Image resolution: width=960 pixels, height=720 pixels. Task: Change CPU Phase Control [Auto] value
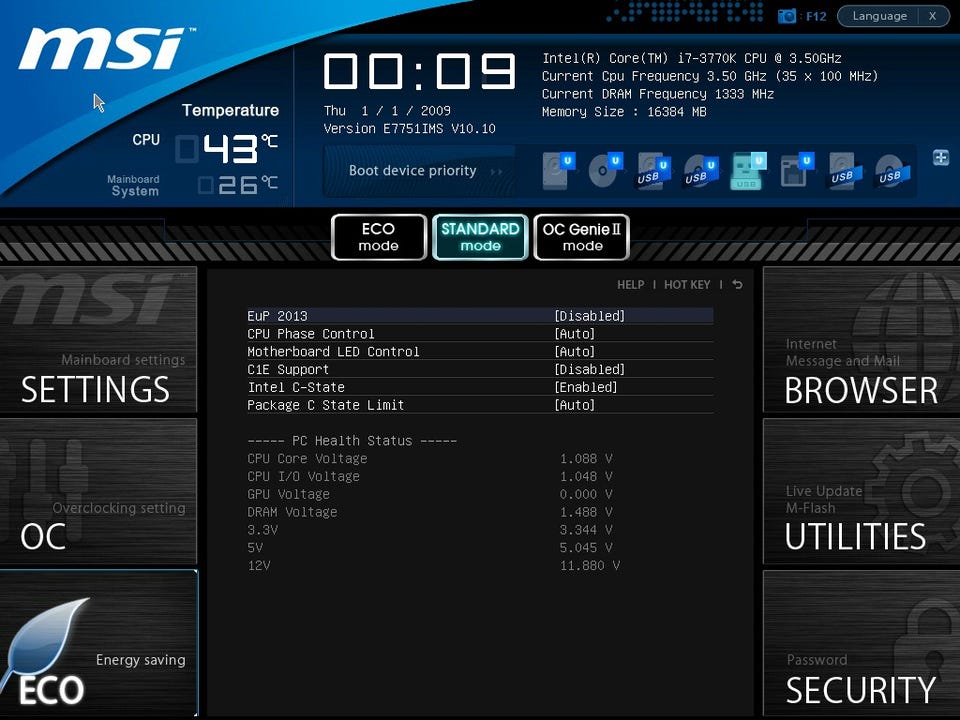pos(574,334)
